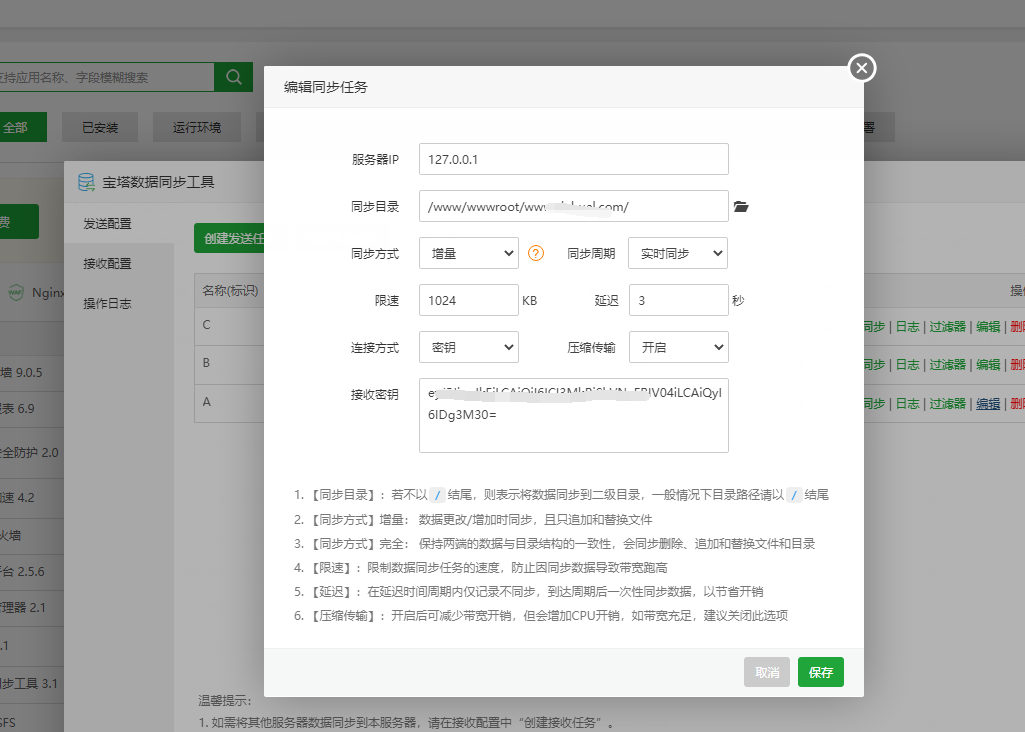Screen dimensions: 1025x732
Task: Open the 同步方式 dropdown showing 增量
Action: [x=469, y=253]
